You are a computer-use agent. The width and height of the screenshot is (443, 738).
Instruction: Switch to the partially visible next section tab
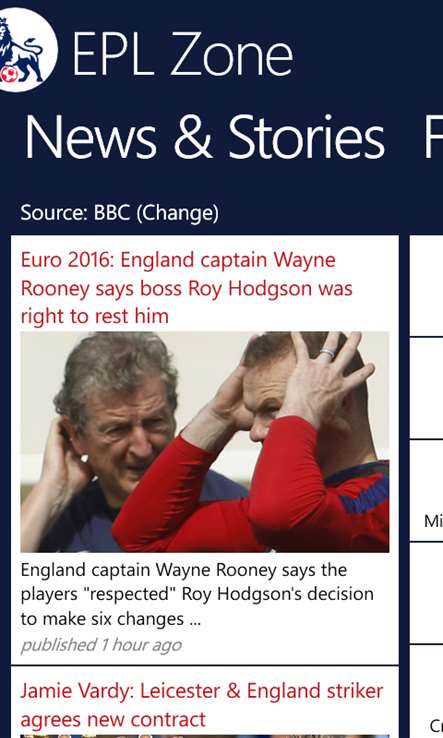(x=433, y=137)
